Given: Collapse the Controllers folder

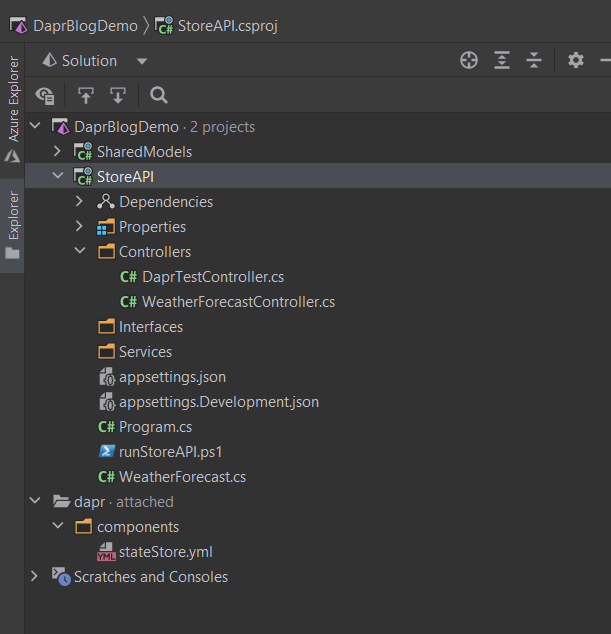Looking at the screenshot, I should point(80,251).
